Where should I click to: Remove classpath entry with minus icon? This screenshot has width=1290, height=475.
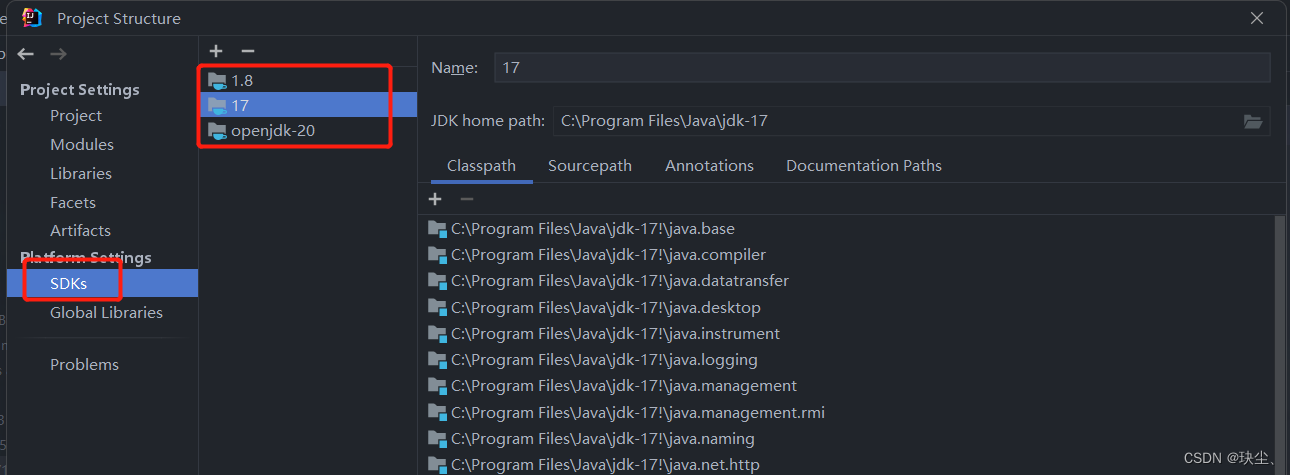466,199
